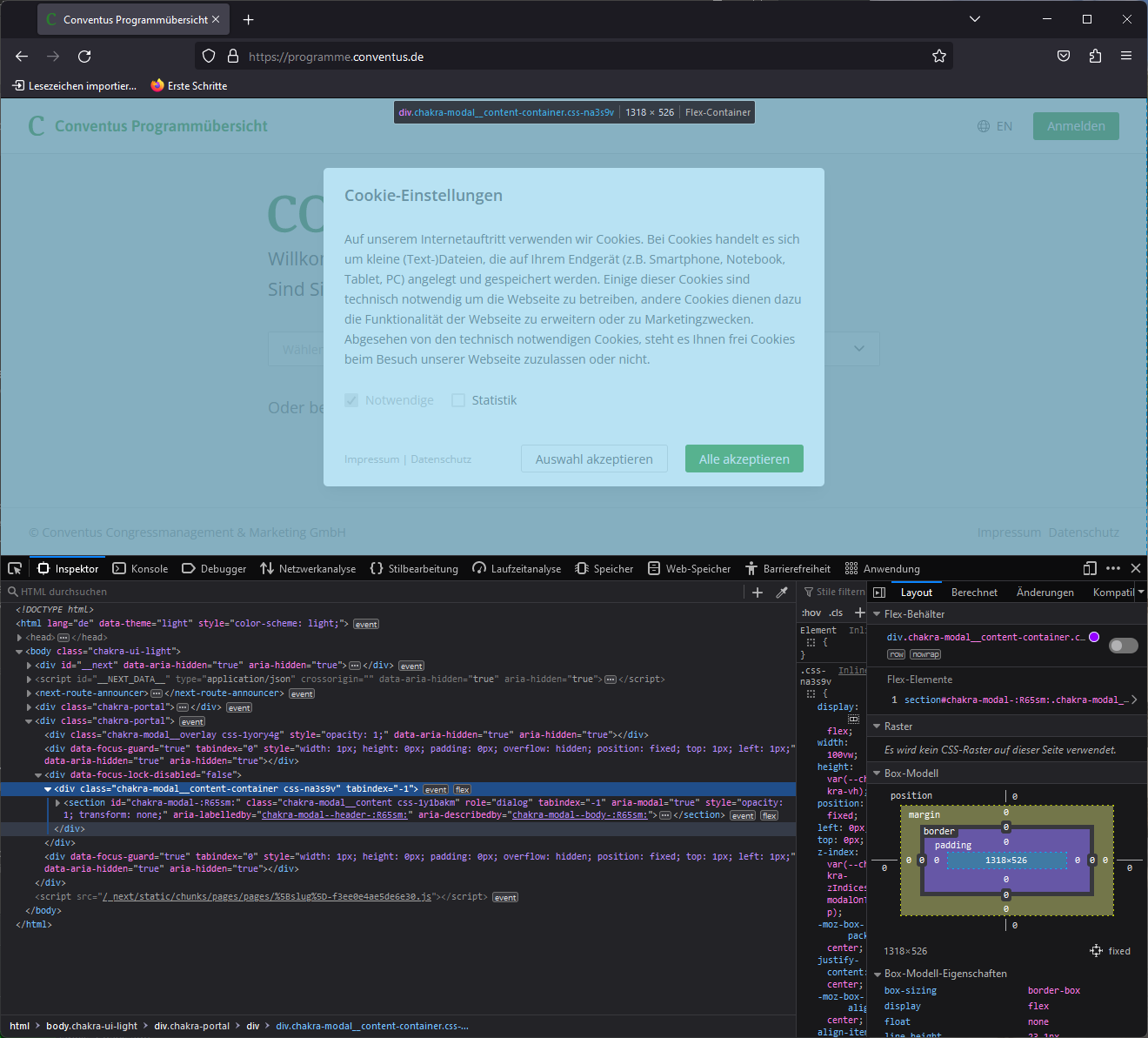
Task: Open the Datenschutz link in the cookie dialog
Action: tap(441, 459)
